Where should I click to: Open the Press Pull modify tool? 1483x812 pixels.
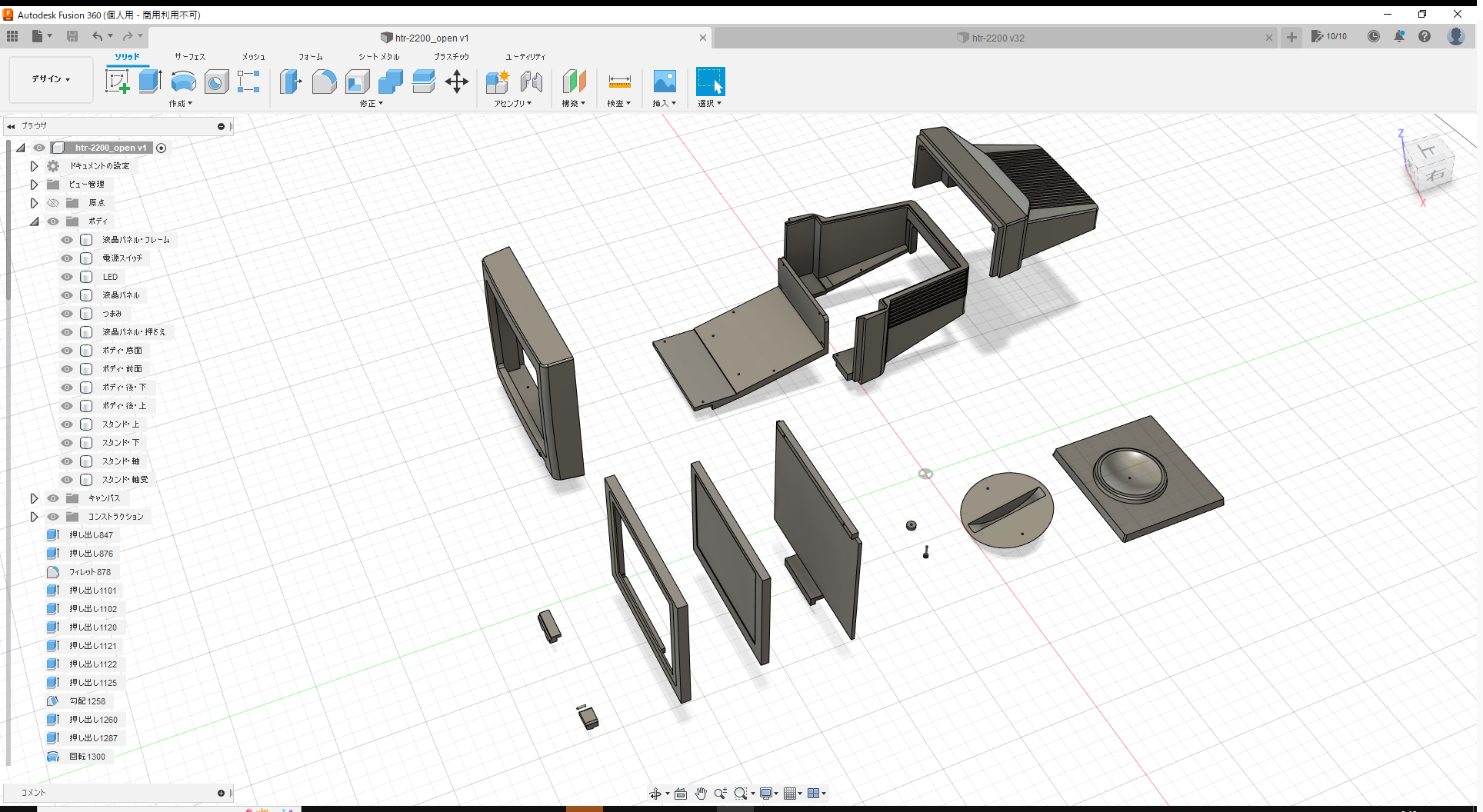pos(291,81)
